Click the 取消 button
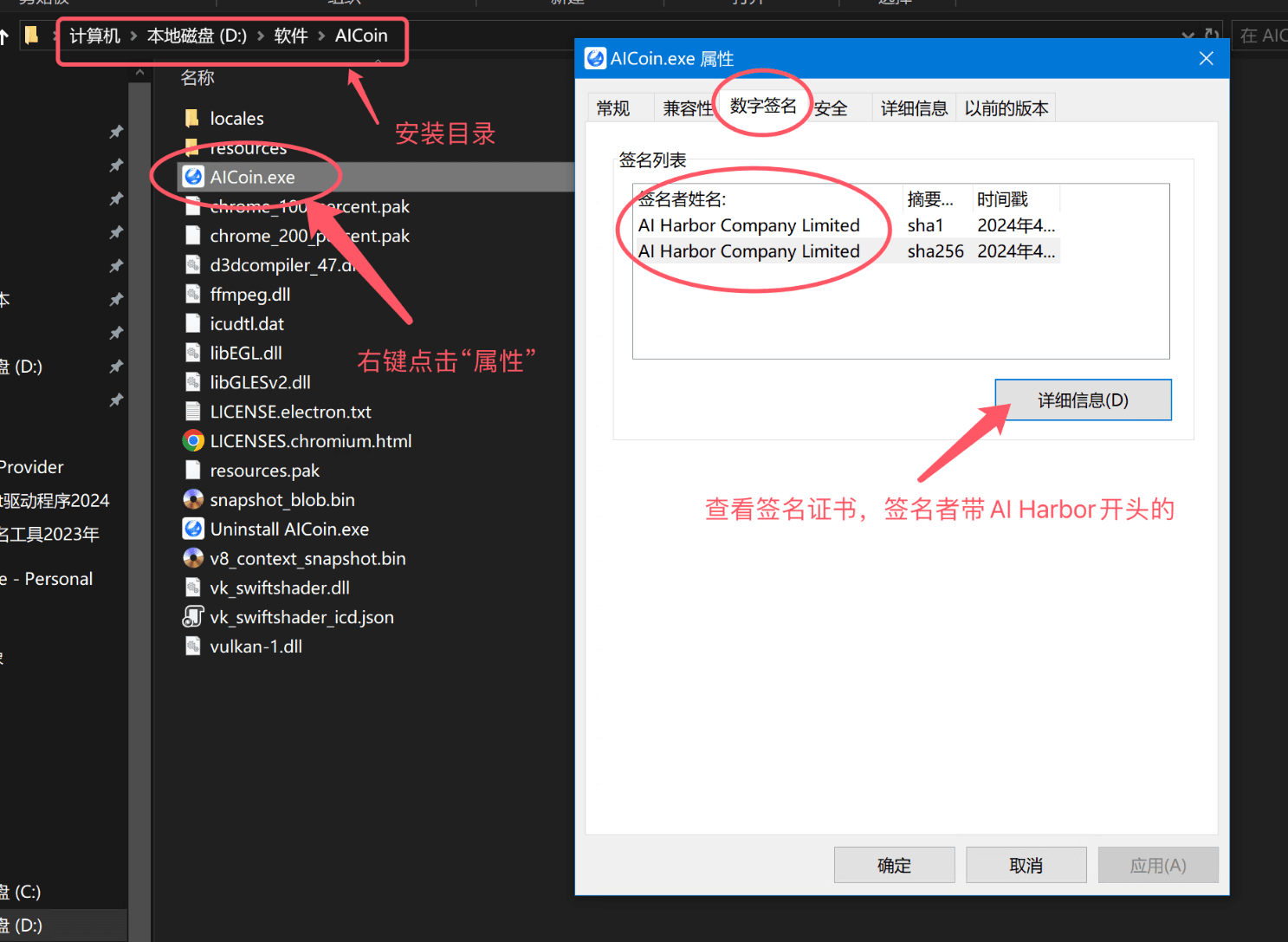Image resolution: width=1288 pixels, height=942 pixels. pyautogui.click(x=1026, y=865)
